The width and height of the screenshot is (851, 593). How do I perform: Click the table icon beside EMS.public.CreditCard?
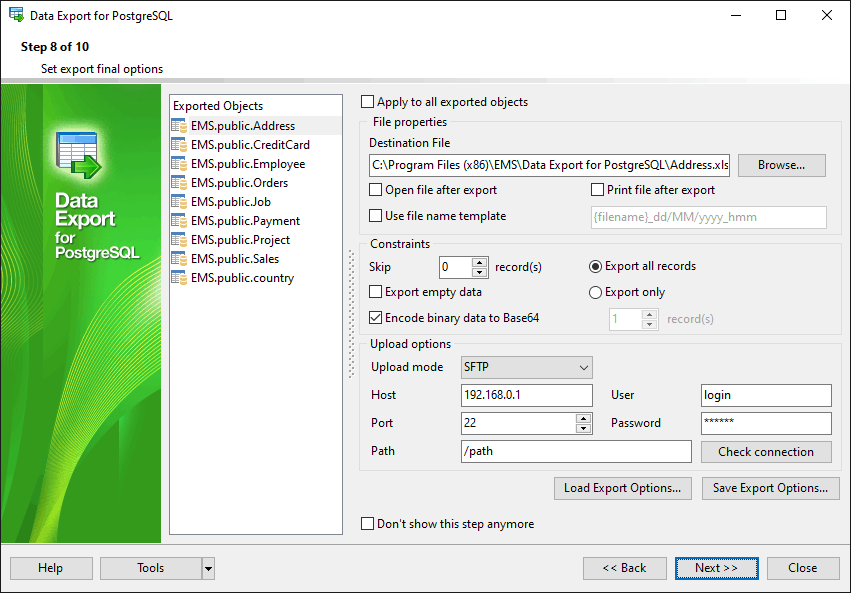[179, 145]
